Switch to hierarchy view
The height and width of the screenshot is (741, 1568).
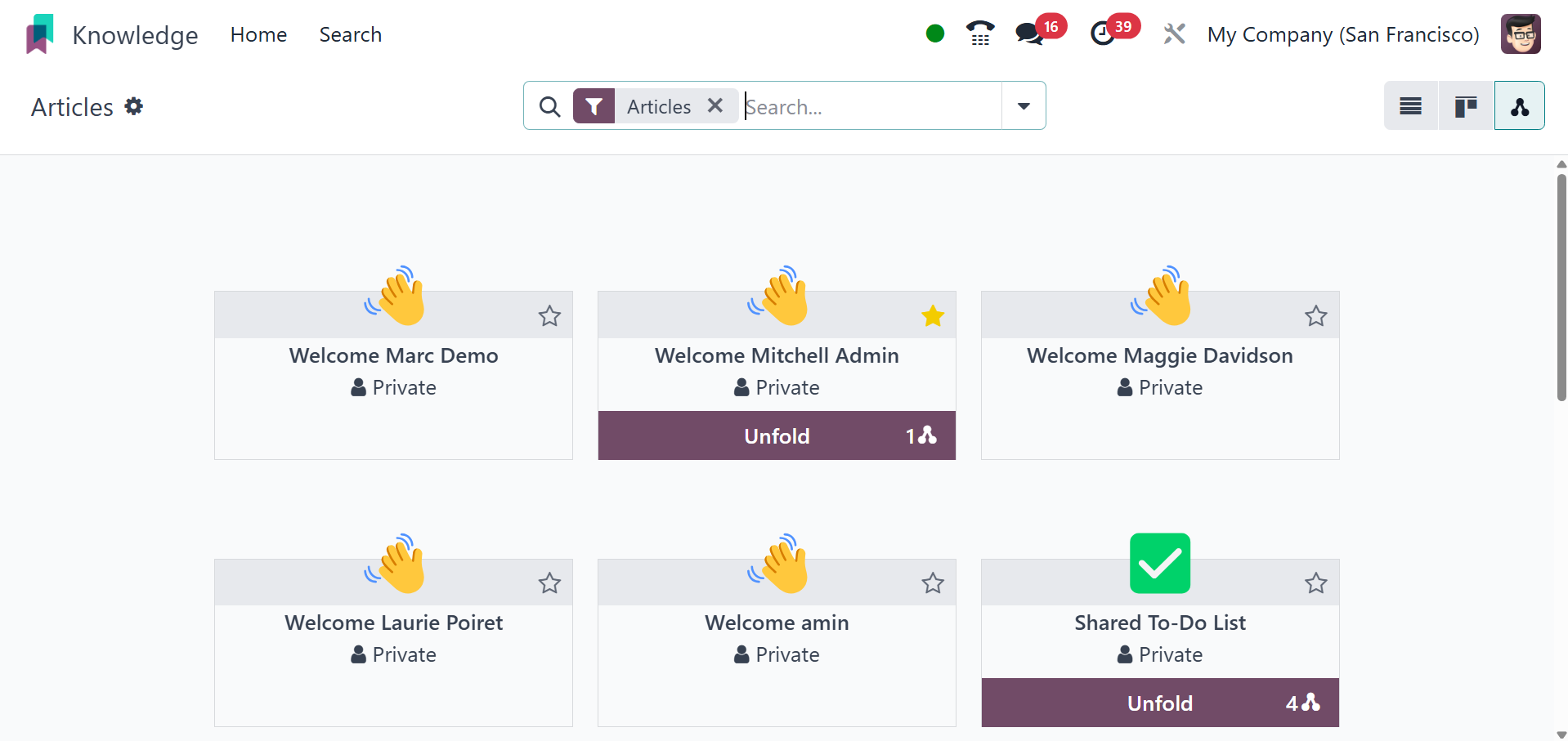pos(1519,106)
